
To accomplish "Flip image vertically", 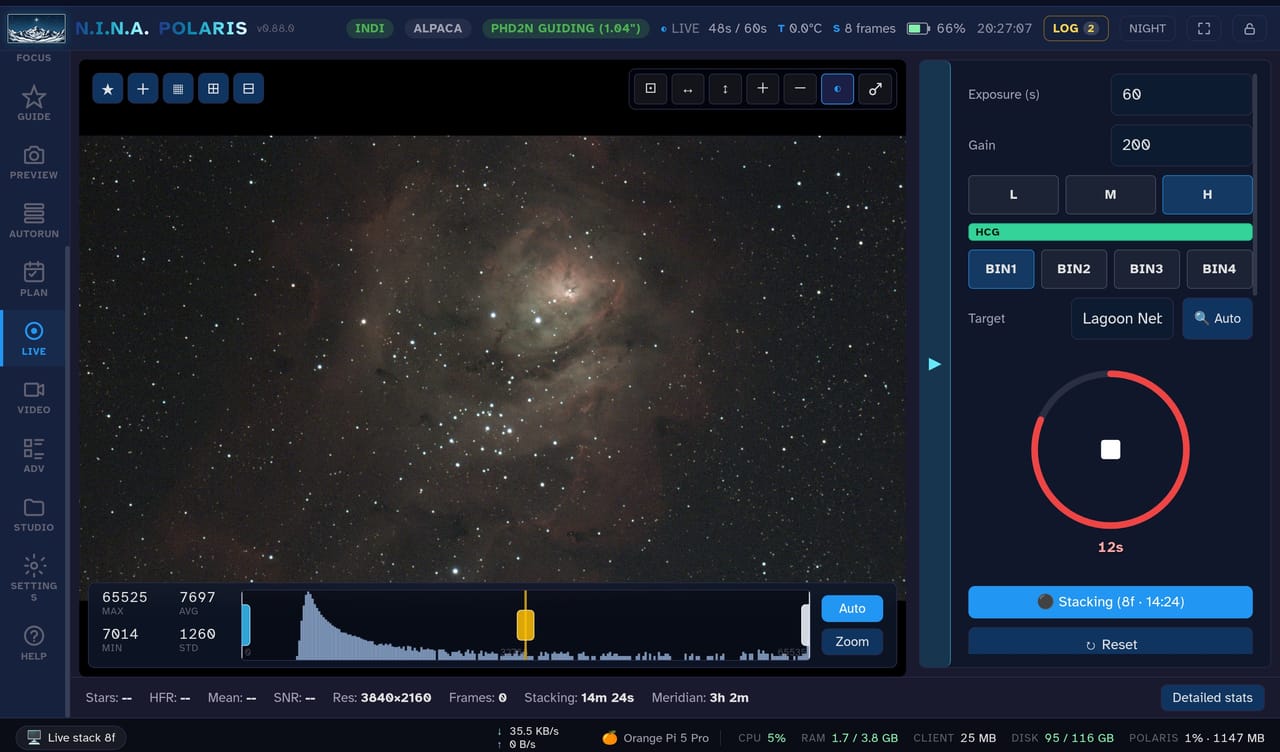I will click(725, 89).
